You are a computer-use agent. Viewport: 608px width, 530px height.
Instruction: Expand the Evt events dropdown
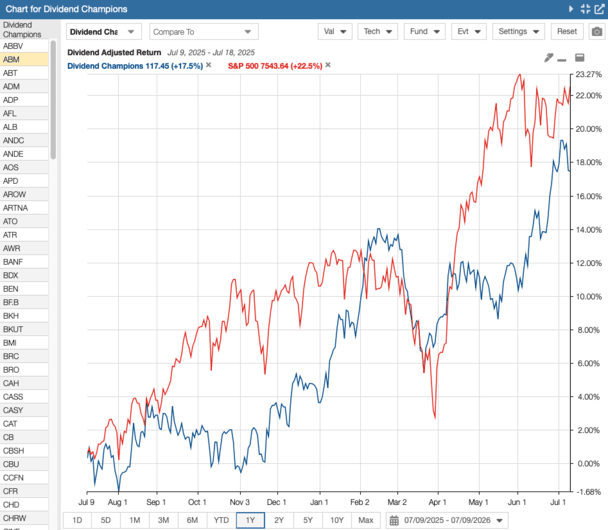(469, 31)
